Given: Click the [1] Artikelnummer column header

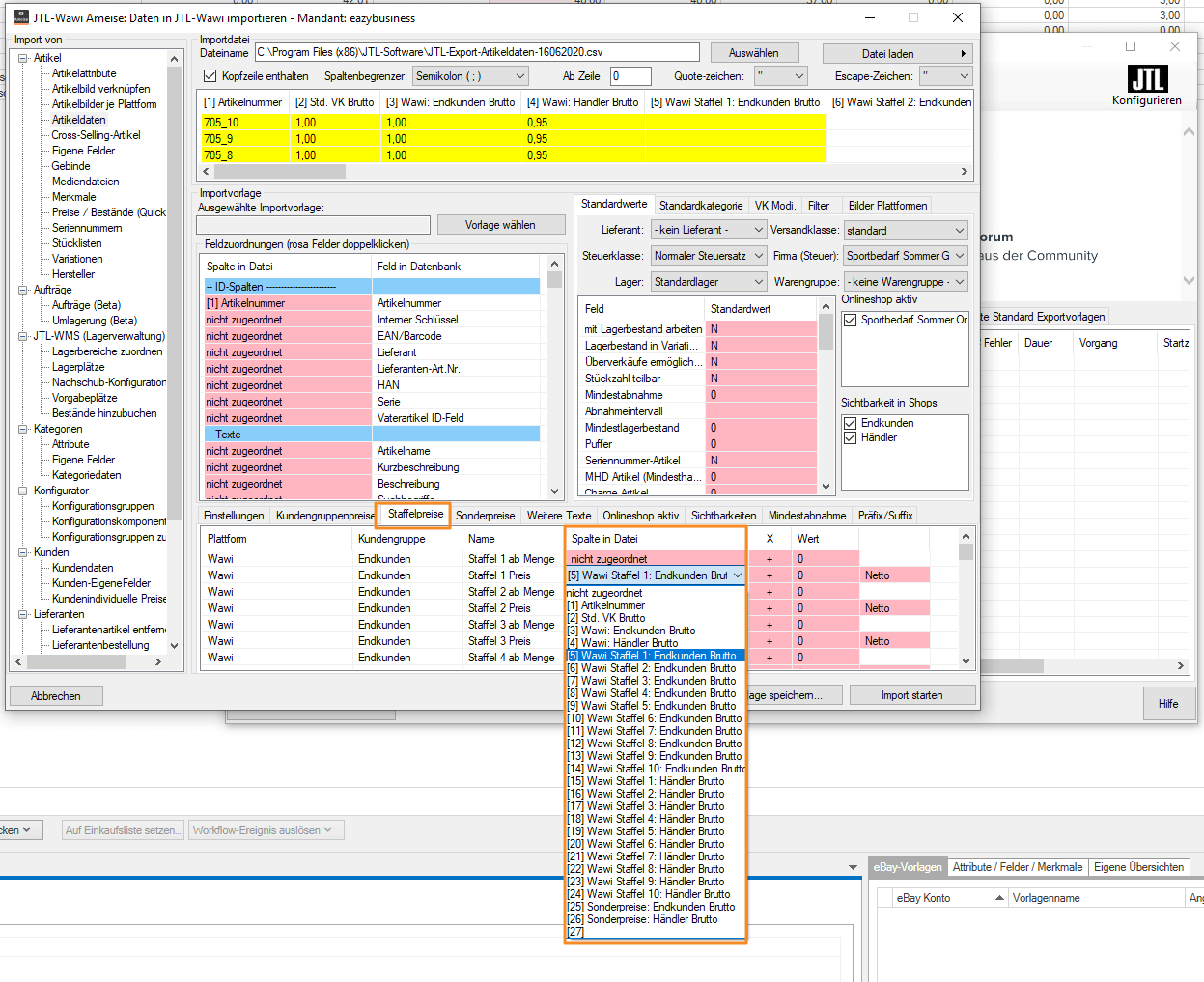Looking at the screenshot, I should (x=243, y=102).
